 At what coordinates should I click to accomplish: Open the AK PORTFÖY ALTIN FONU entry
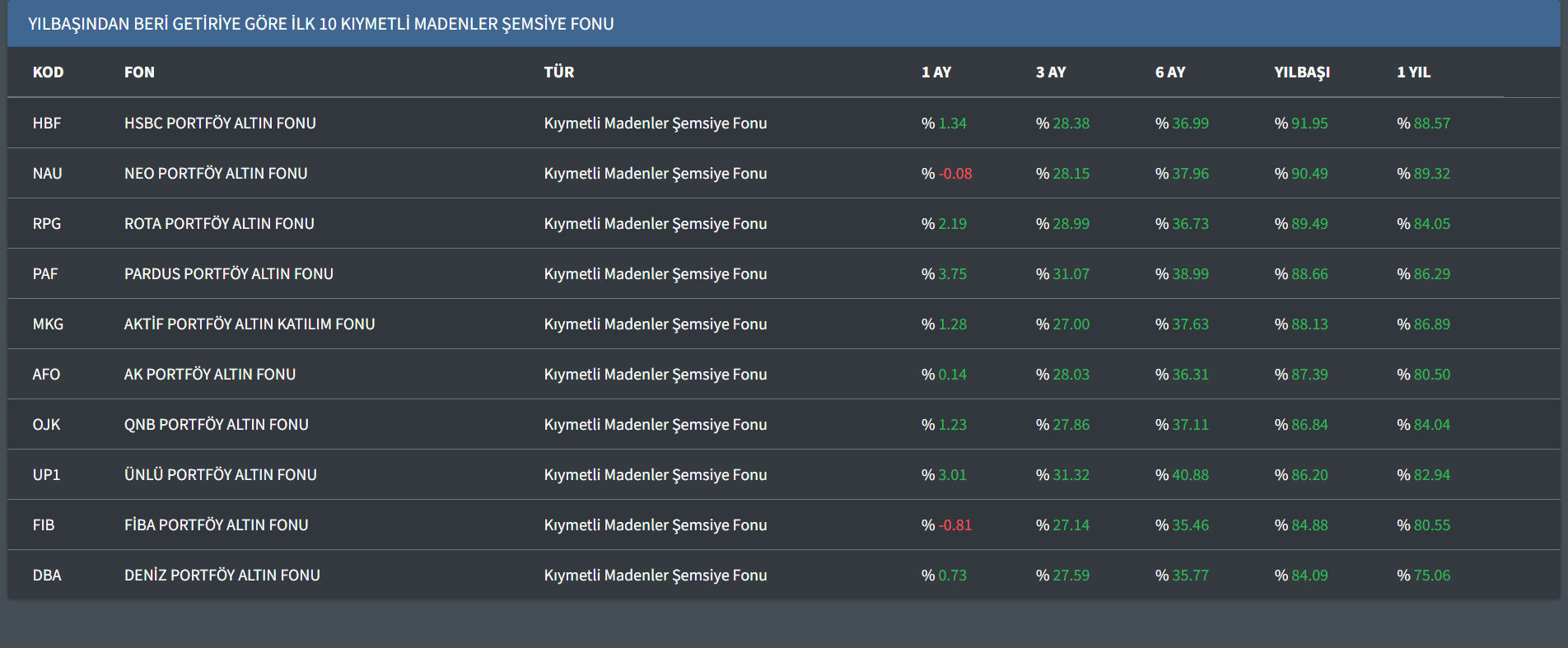coord(209,375)
